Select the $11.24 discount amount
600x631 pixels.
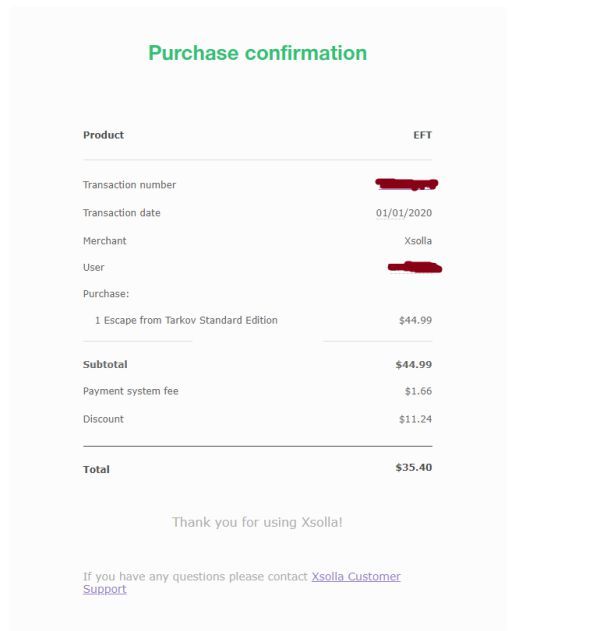(x=415, y=419)
